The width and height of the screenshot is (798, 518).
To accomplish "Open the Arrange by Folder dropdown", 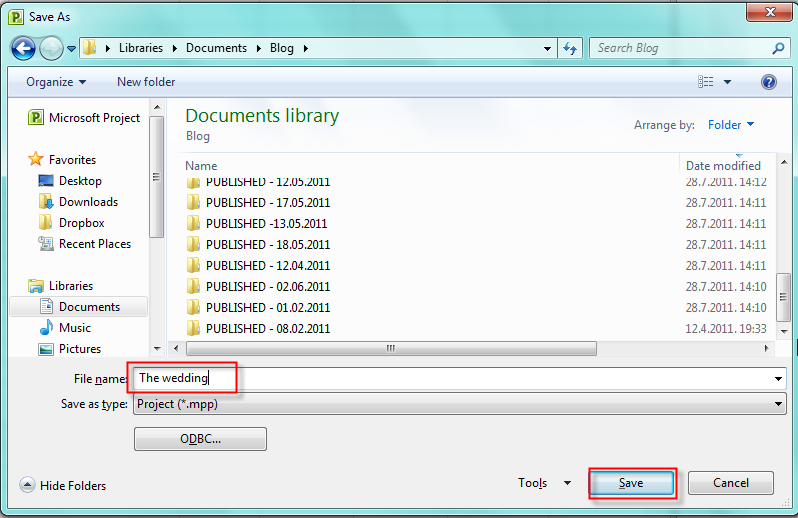I will click(730, 125).
